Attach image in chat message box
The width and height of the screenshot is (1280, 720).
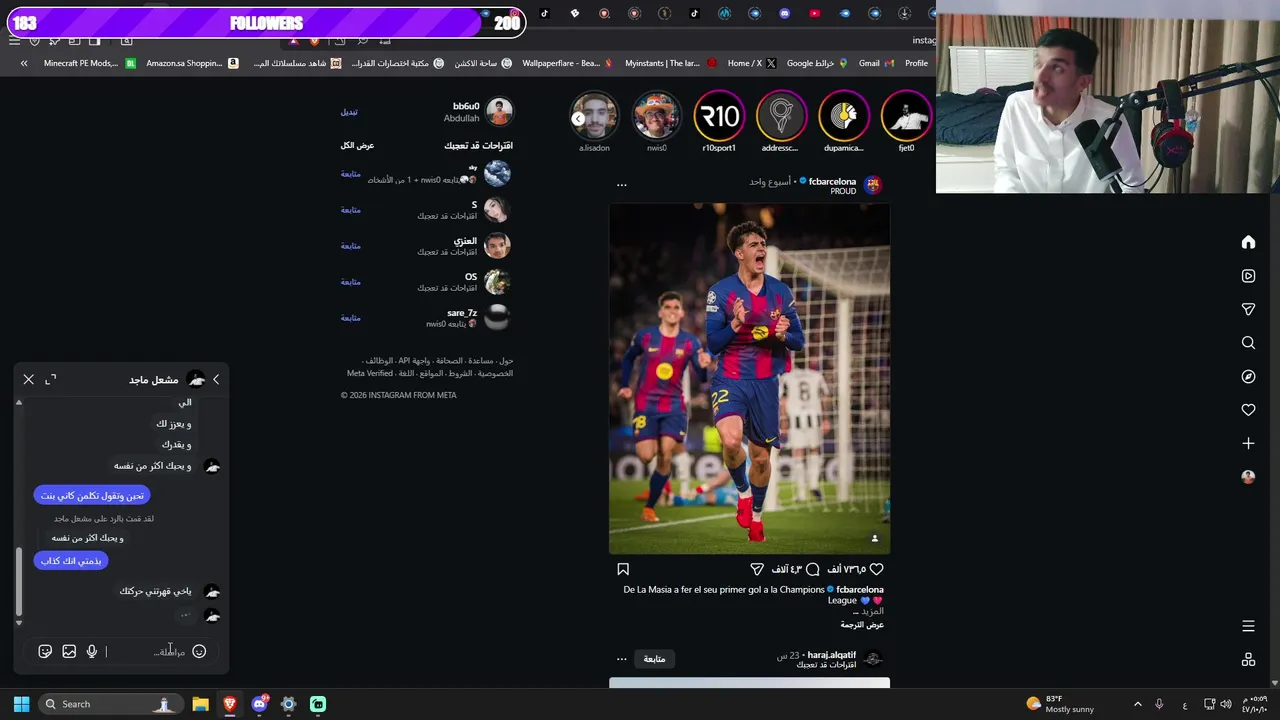point(69,651)
